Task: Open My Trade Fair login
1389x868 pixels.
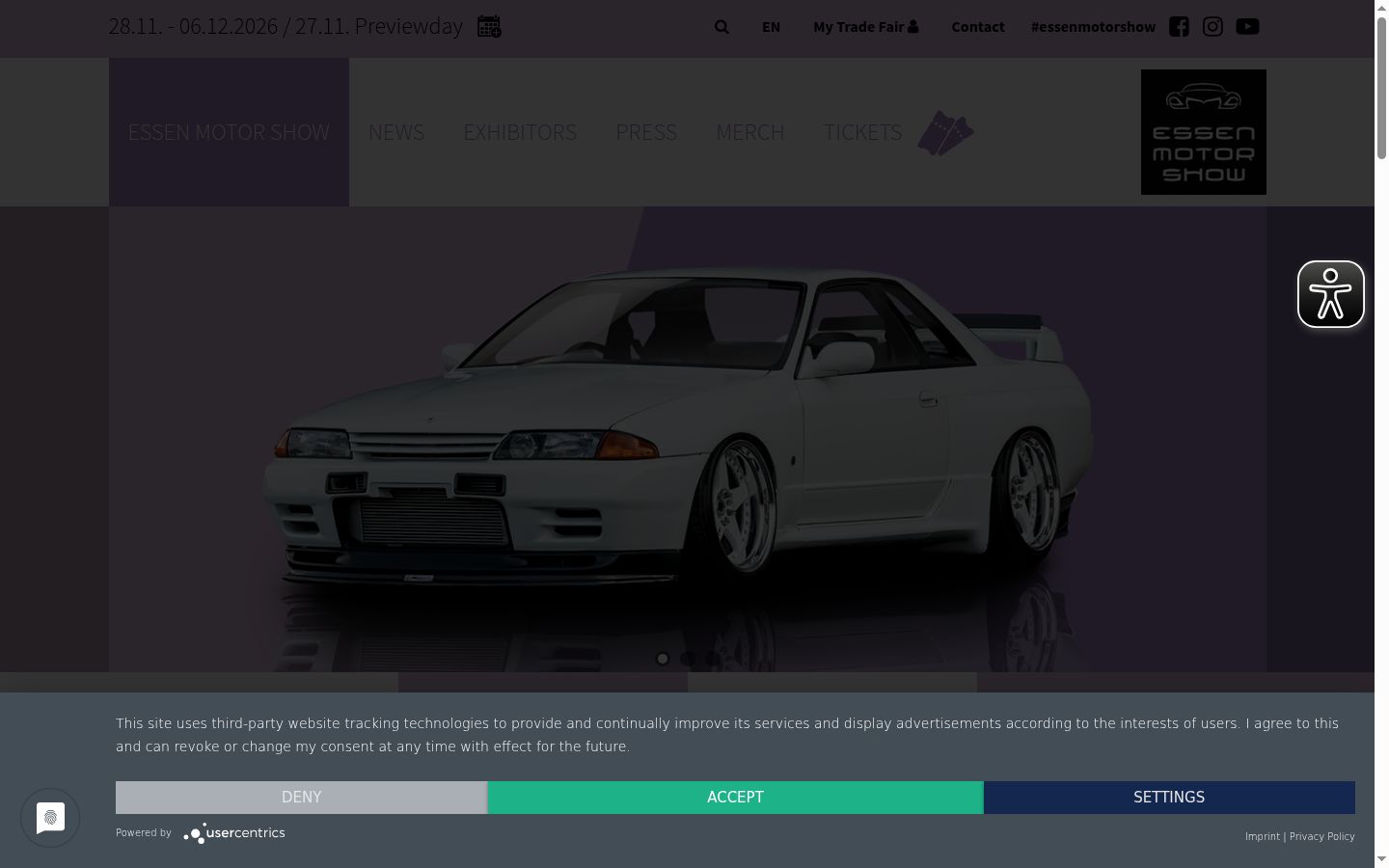Action: 865,27
